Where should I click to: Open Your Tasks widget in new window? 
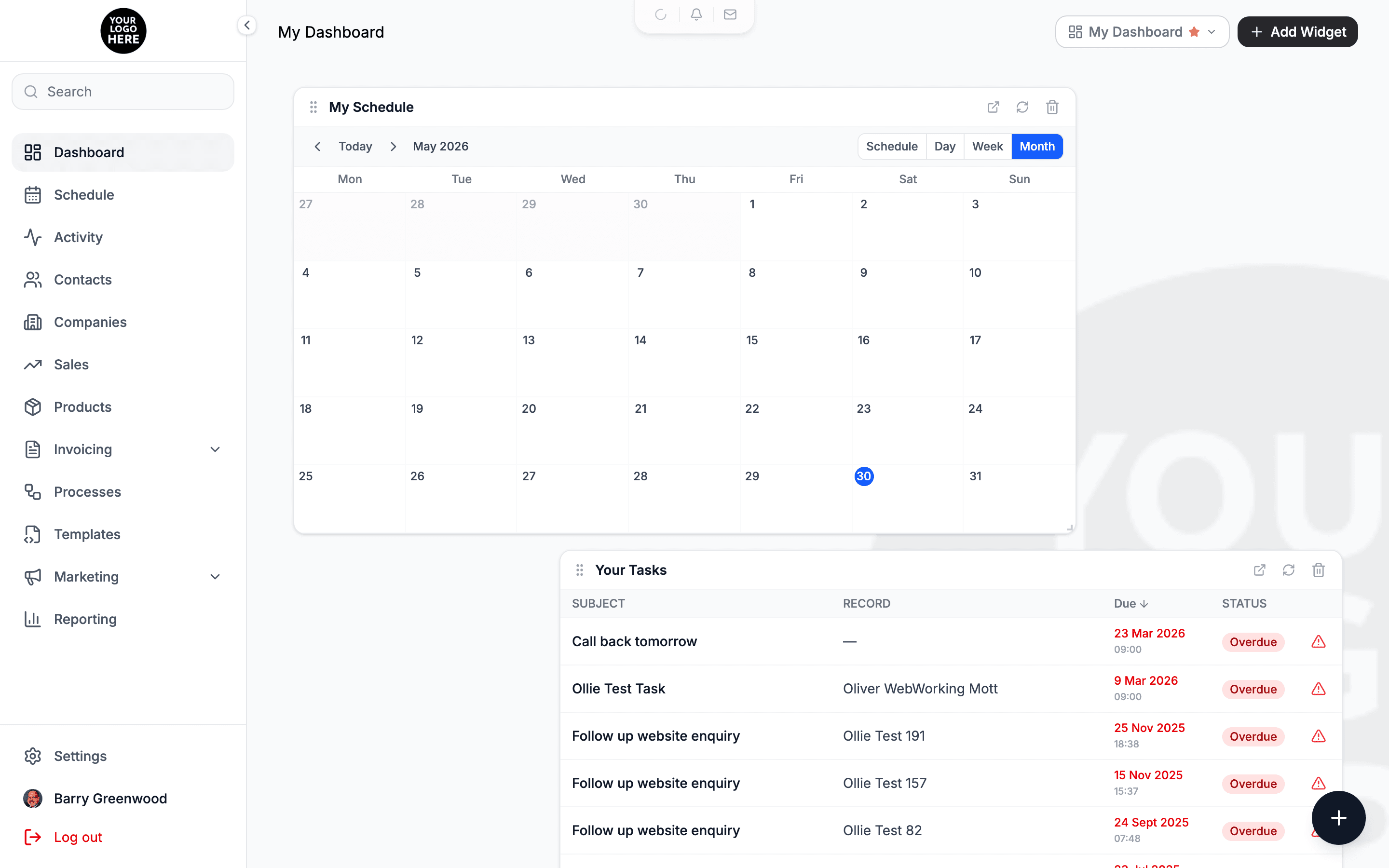point(1259,570)
